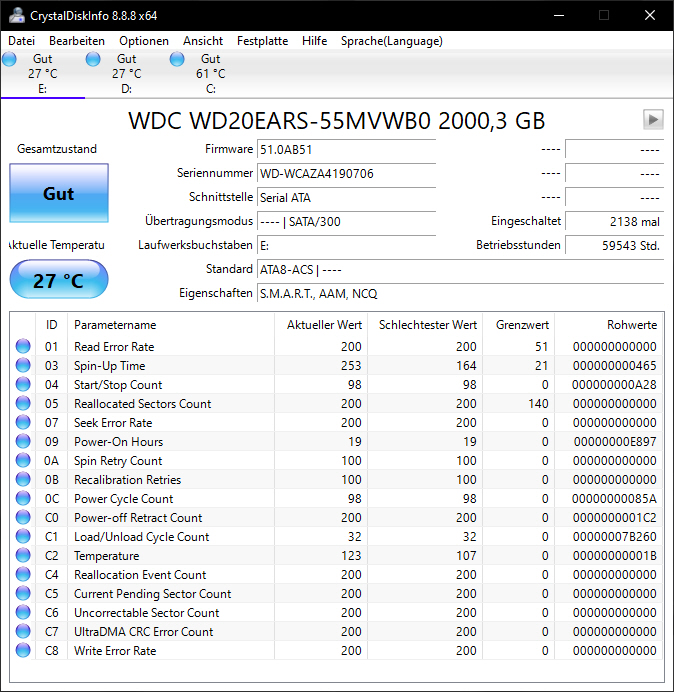Click status icon for Load/Unload Cycle Count
The image size is (674, 692).
[23, 536]
